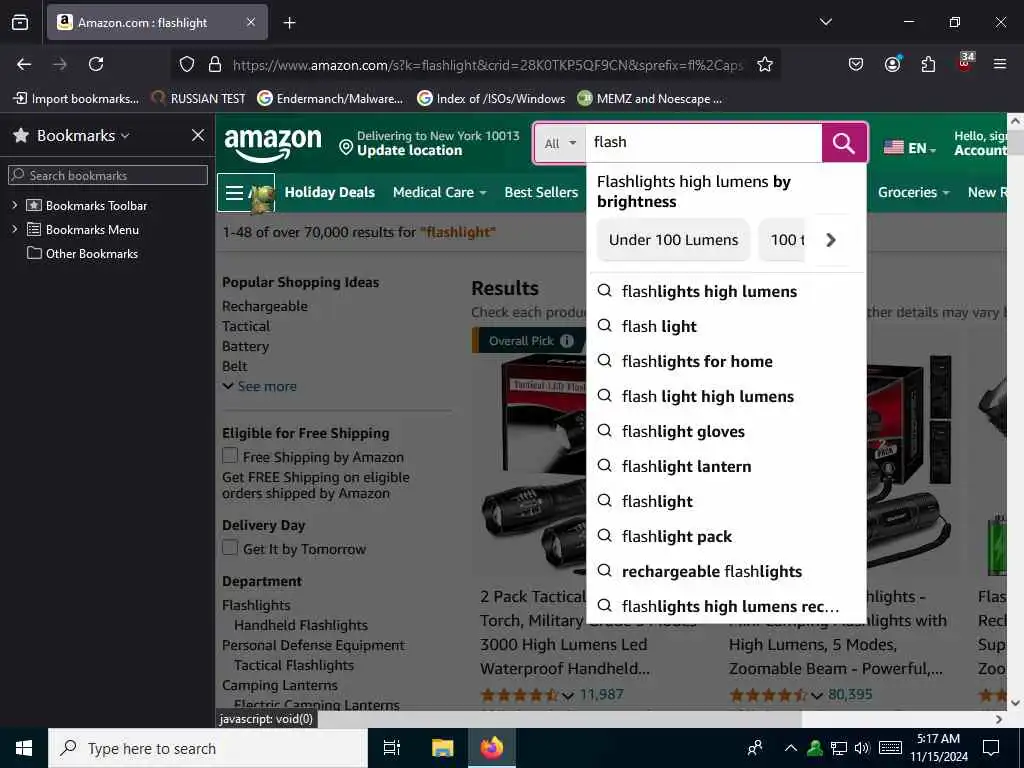Click the padlock site information icon

tap(214, 64)
